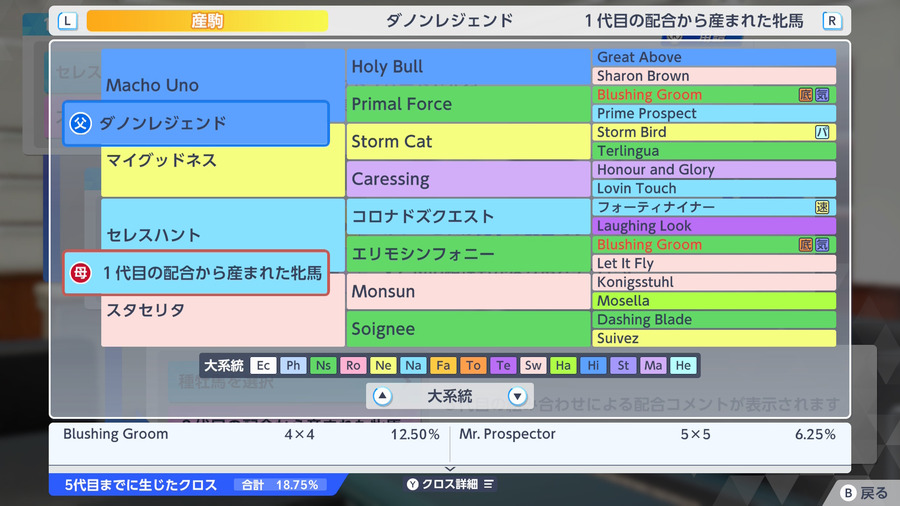Select the Monsun cell
The height and width of the screenshot is (506, 900).
pos(468,291)
